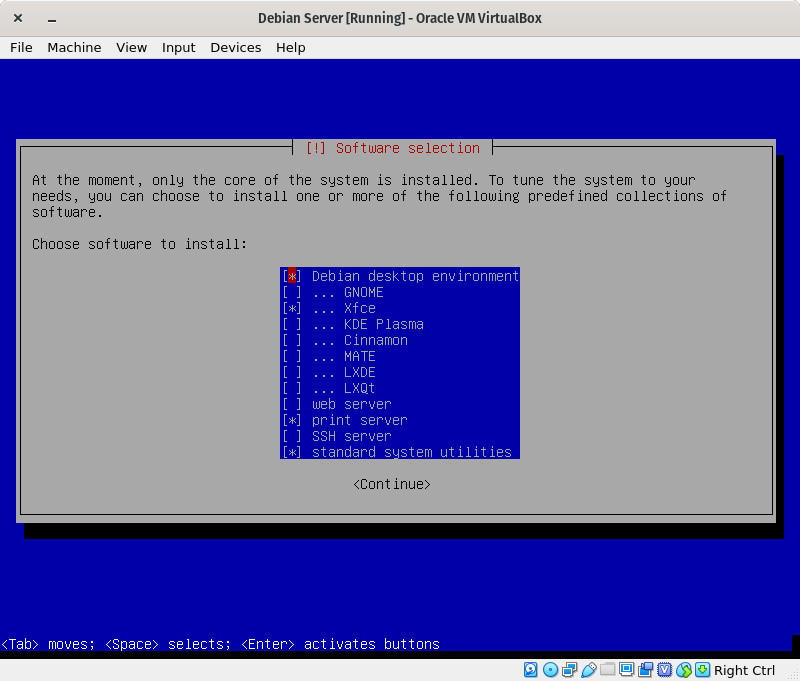The width and height of the screenshot is (800, 681).
Task: Click the display settings status icon
Action: [x=627, y=669]
